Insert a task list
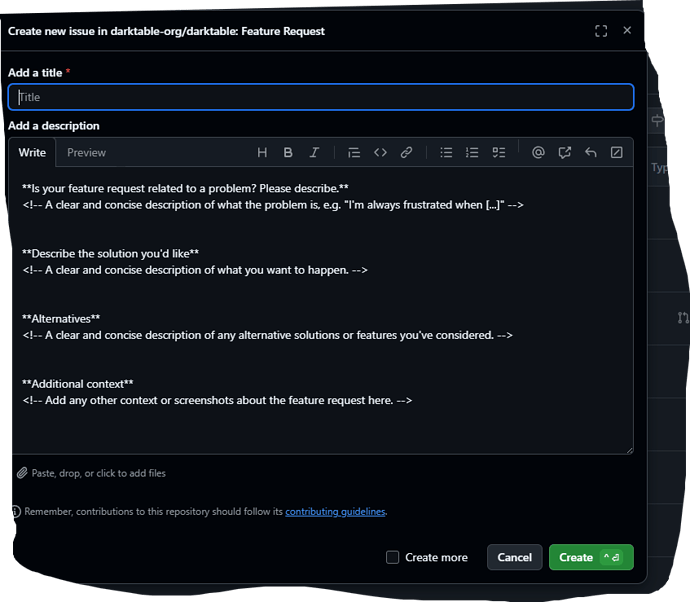 click(498, 153)
